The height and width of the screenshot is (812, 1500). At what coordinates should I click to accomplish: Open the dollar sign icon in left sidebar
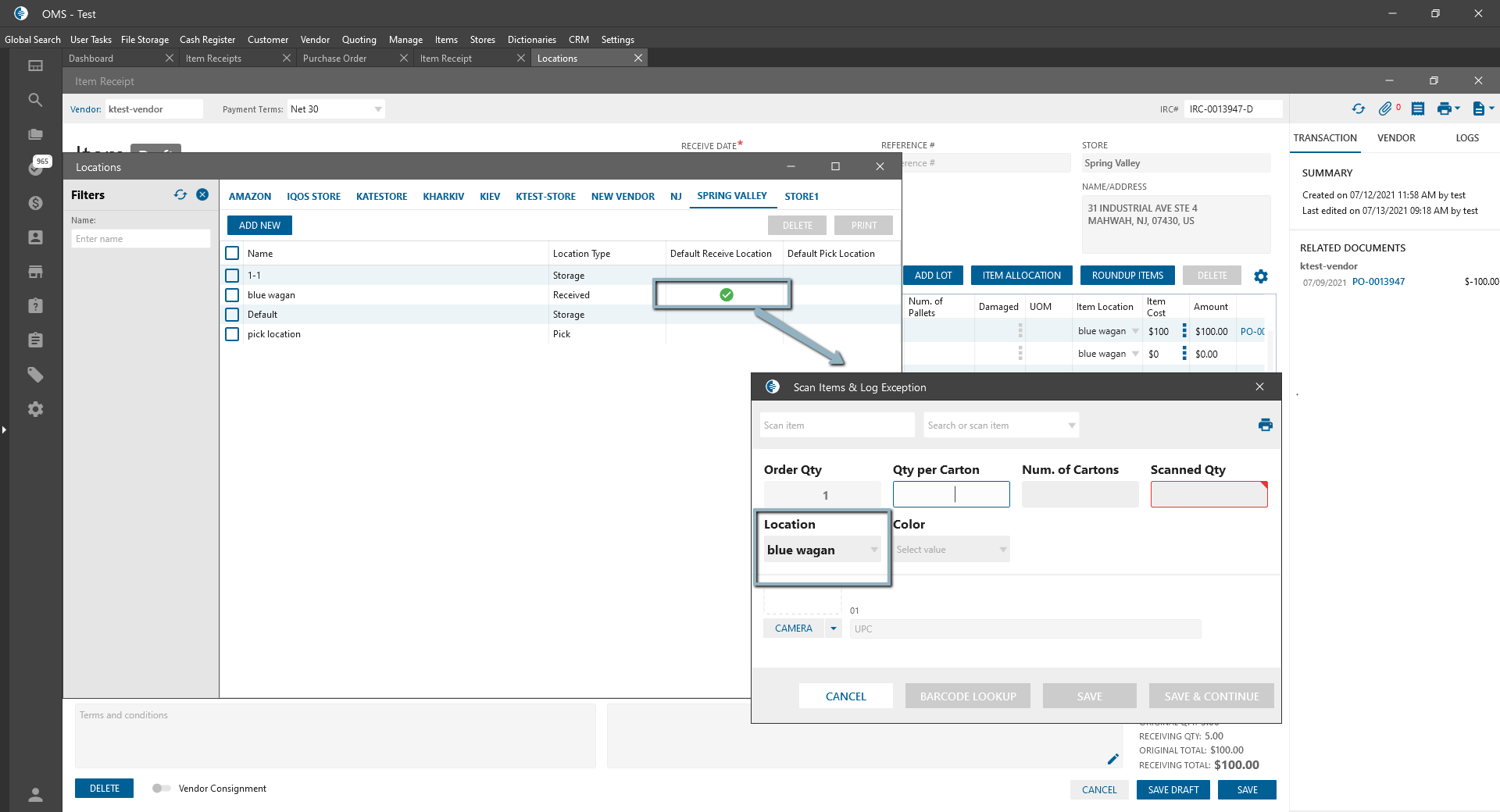[35, 203]
